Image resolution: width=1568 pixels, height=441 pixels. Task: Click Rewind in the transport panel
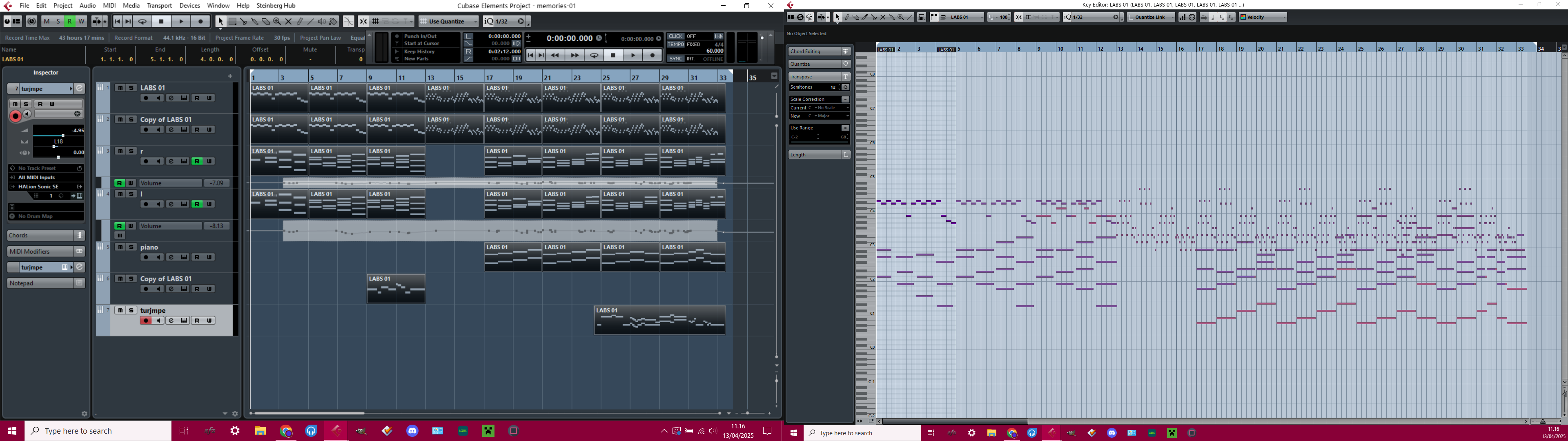tap(555, 56)
